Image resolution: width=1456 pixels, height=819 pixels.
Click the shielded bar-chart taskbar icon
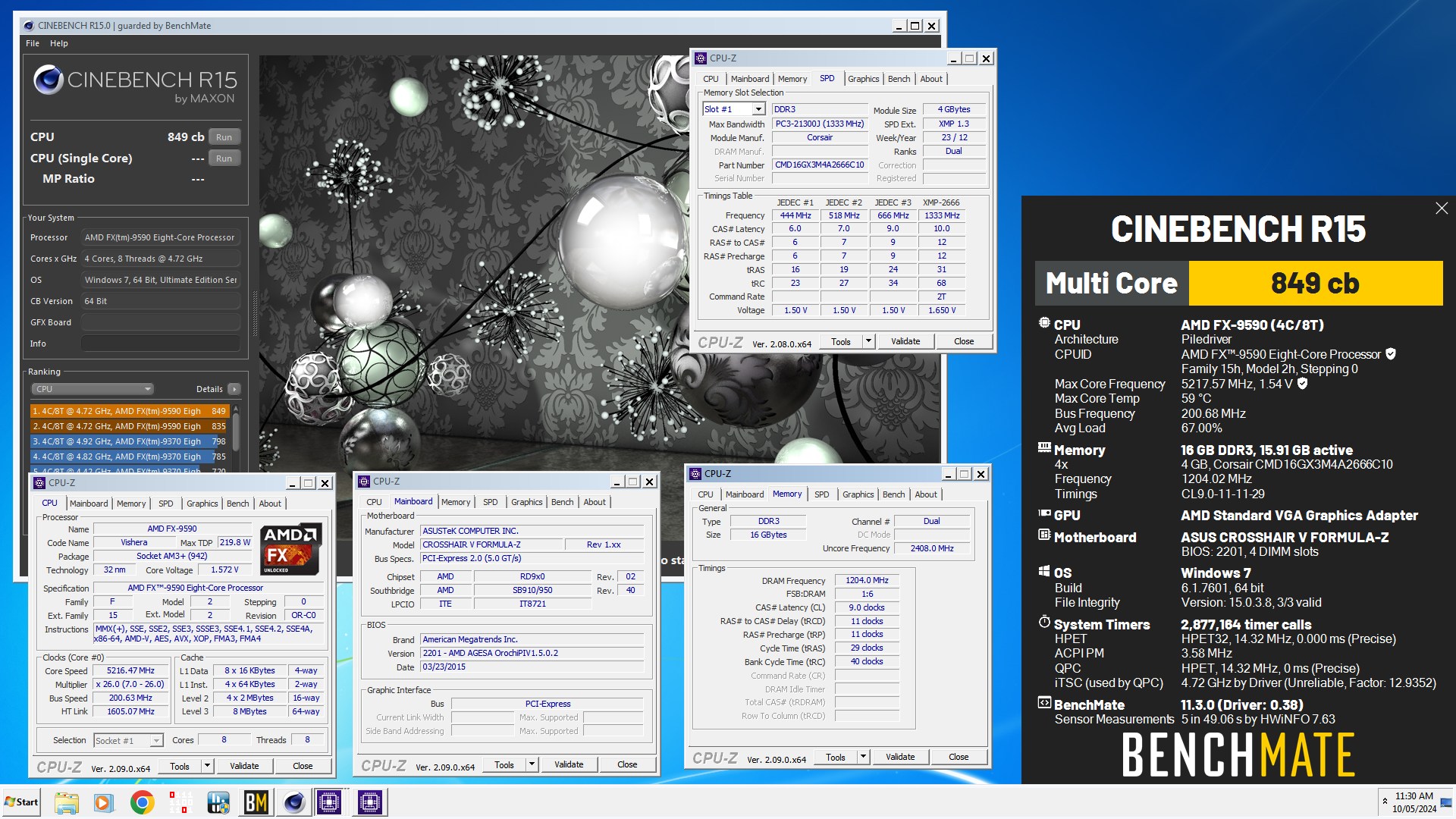[x=218, y=802]
